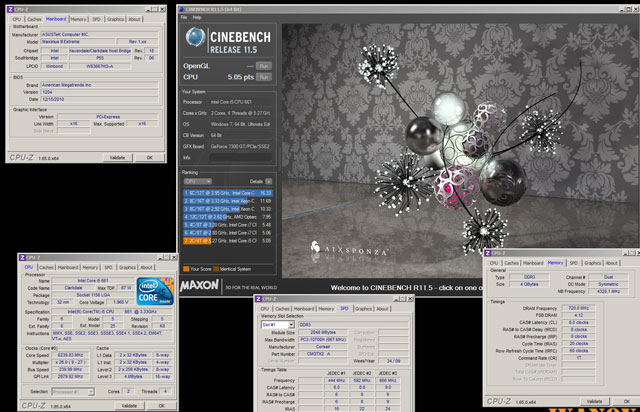Select AMD Opteron ranking row
Viewport: 640px width, 412px height.
pos(228,217)
